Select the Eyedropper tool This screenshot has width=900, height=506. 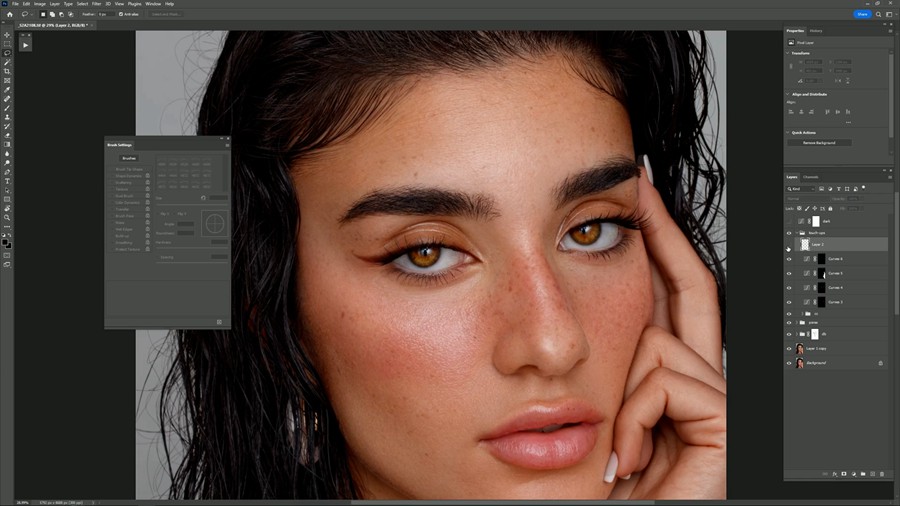pos(7,89)
